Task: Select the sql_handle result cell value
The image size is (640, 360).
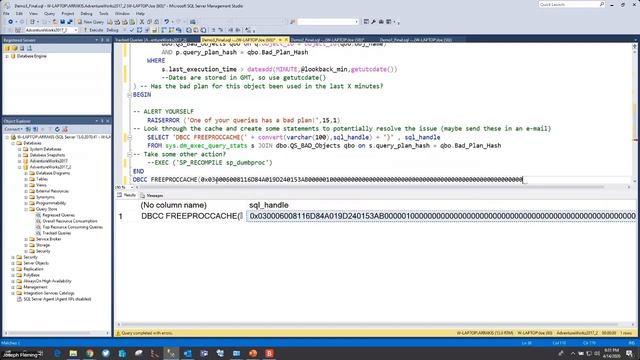Action: click(441, 216)
